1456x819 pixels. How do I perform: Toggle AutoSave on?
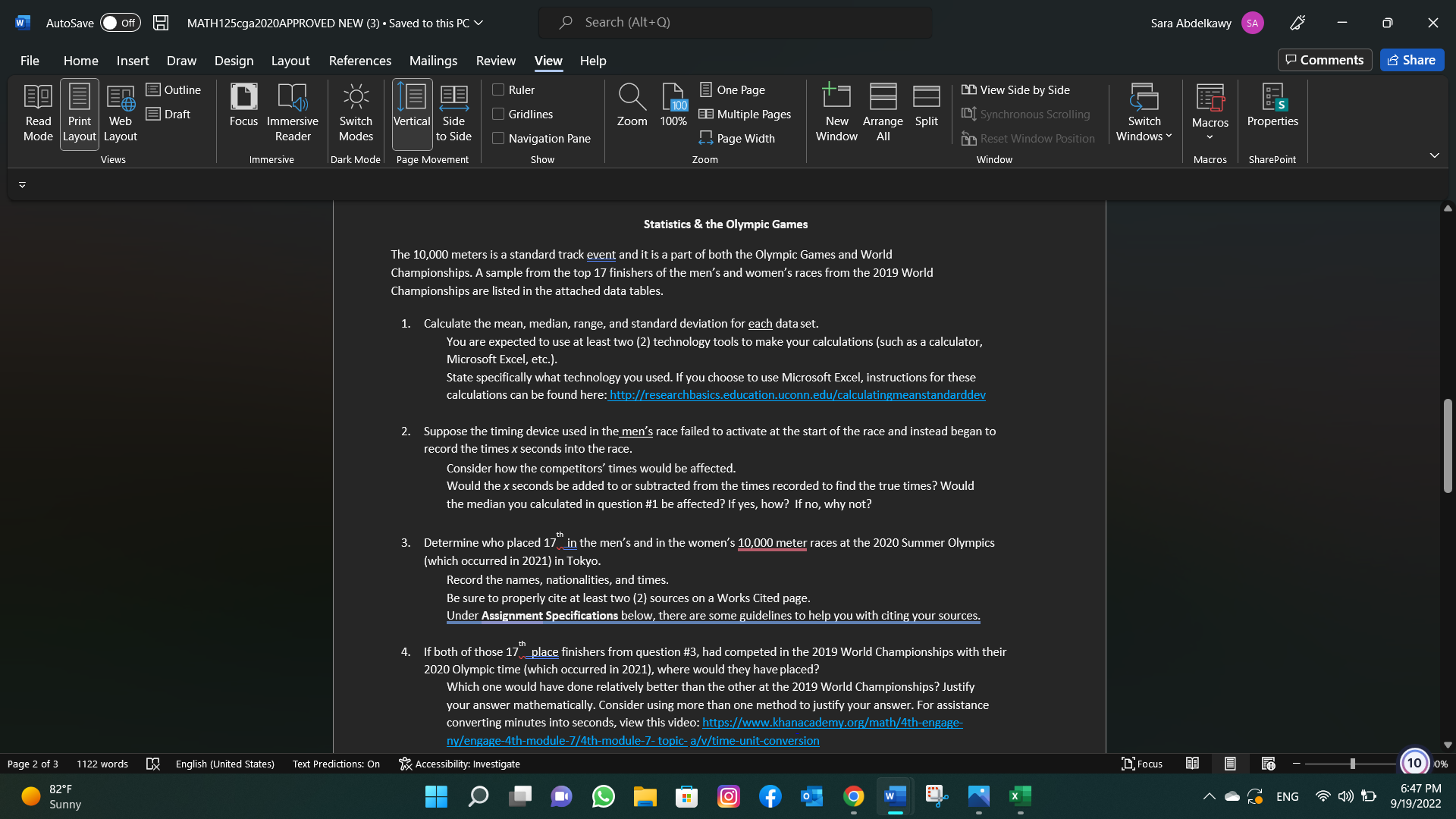pos(120,23)
